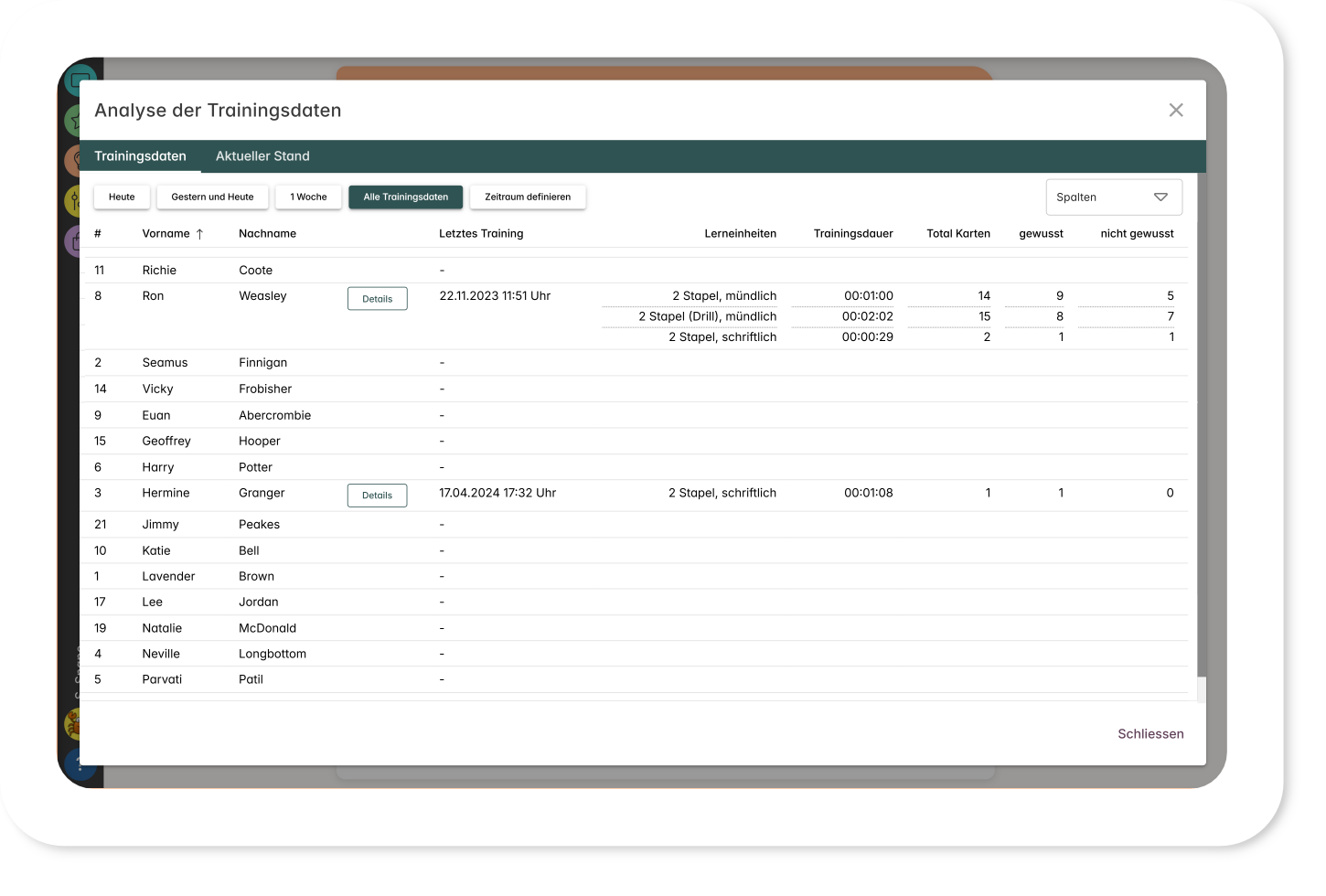Image resolution: width=1326 pixels, height=896 pixels.
Task: Close the Analyse der Trainingsdaten dialog with X
Action: coord(1176,111)
